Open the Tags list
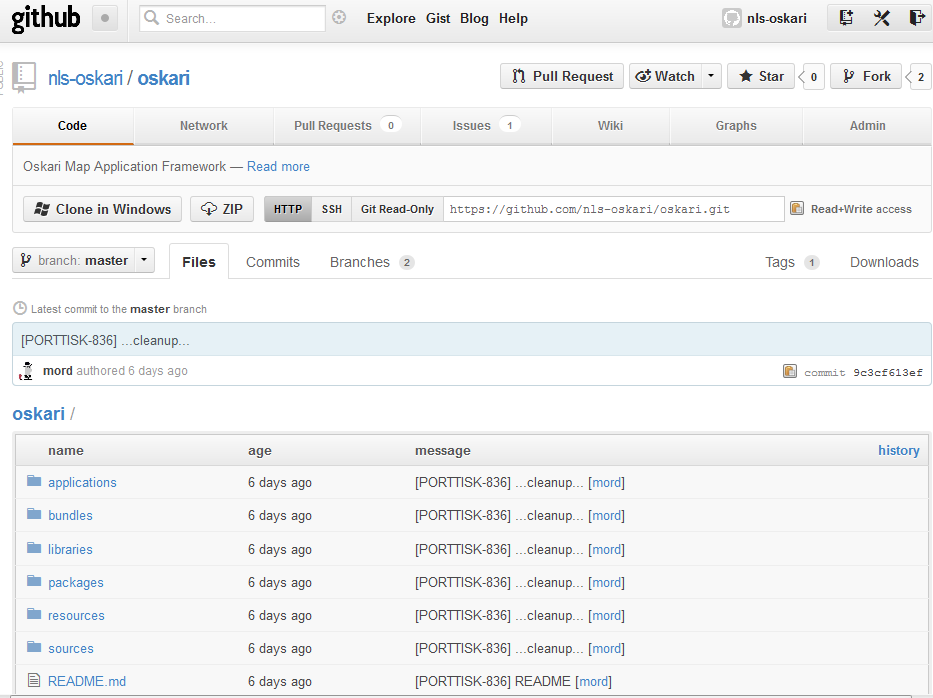Viewport: 933px width, 698px height. [792, 262]
